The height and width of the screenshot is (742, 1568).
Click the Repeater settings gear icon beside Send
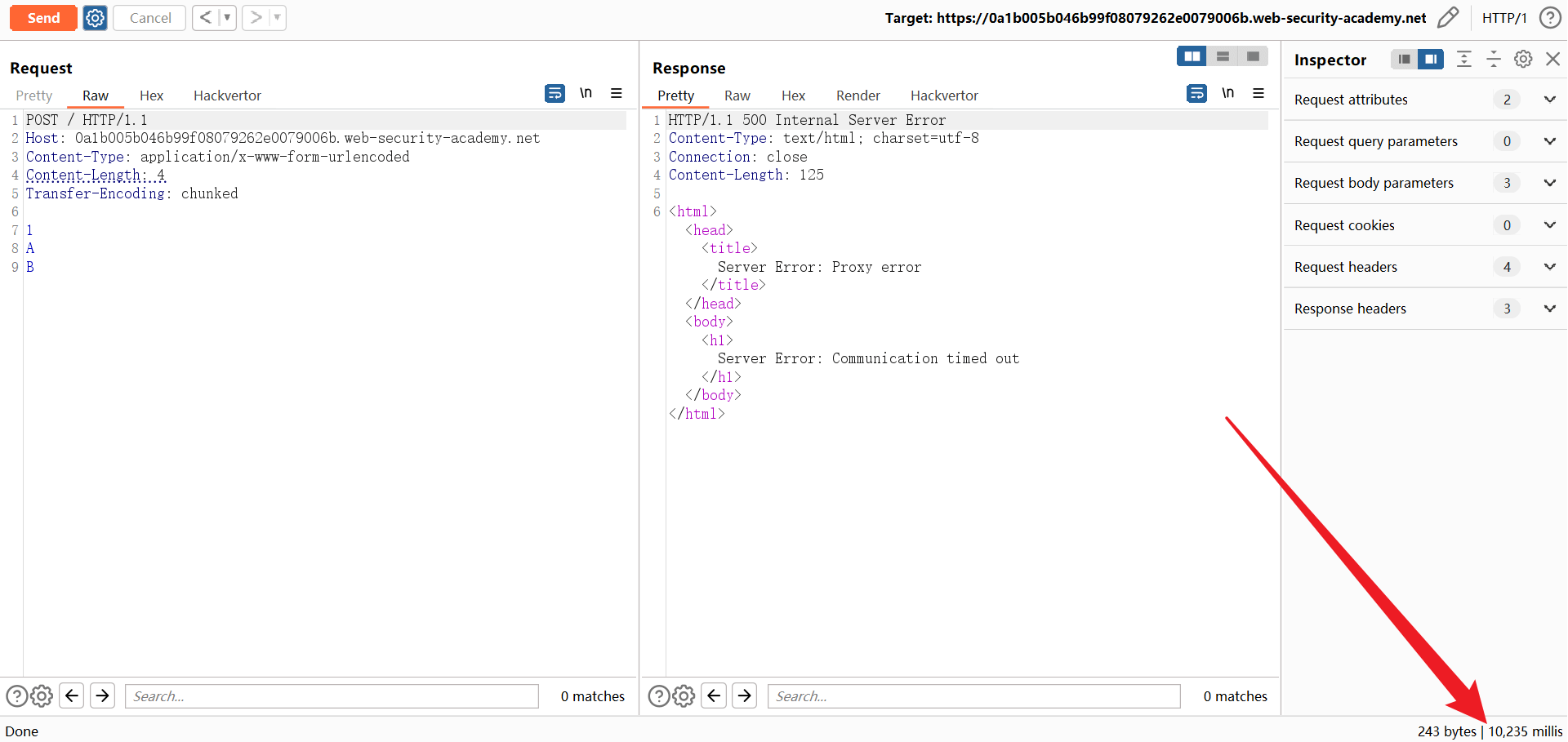click(96, 18)
